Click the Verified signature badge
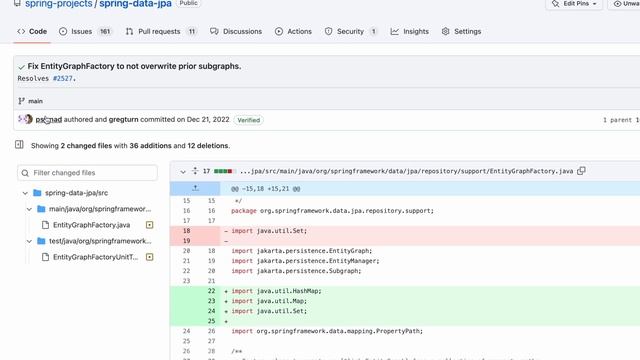Viewport: 640px width, 360px height. pyautogui.click(x=249, y=120)
